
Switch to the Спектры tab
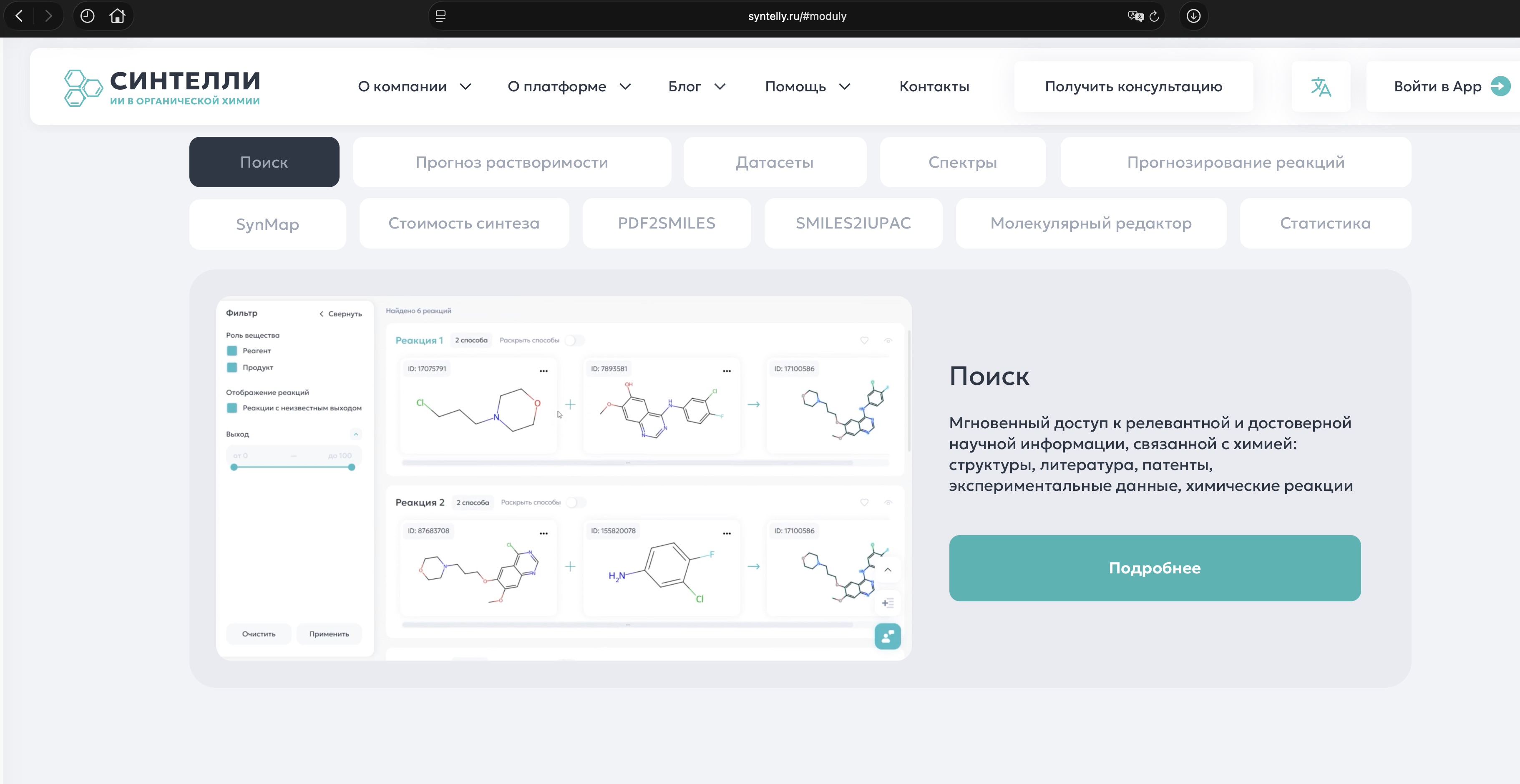click(x=962, y=162)
